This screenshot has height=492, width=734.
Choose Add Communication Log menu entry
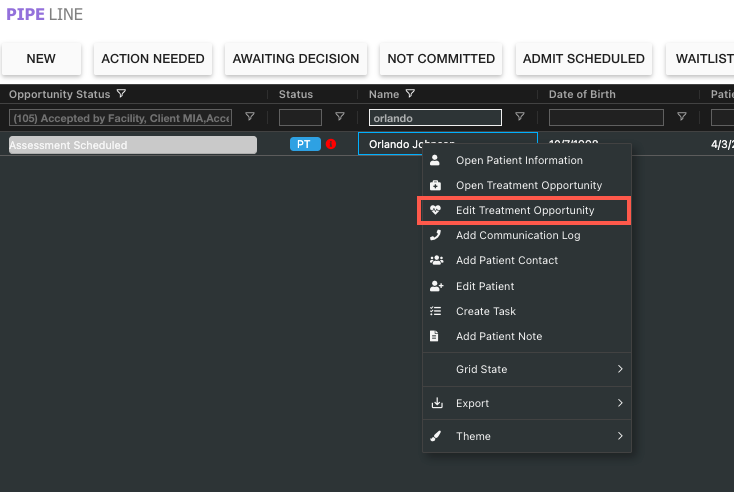tap(517, 235)
